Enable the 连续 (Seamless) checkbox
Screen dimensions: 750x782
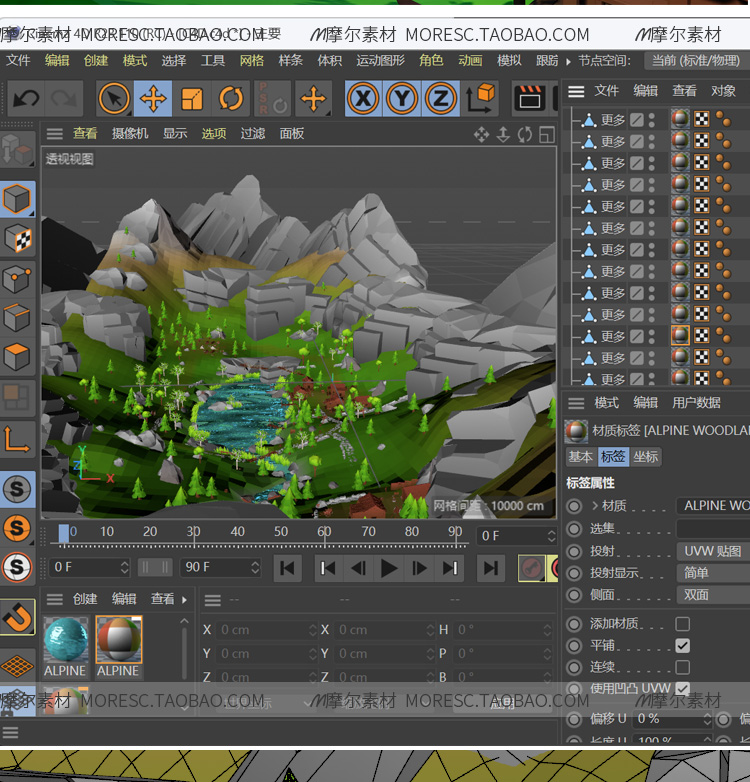pyautogui.click(x=682, y=667)
